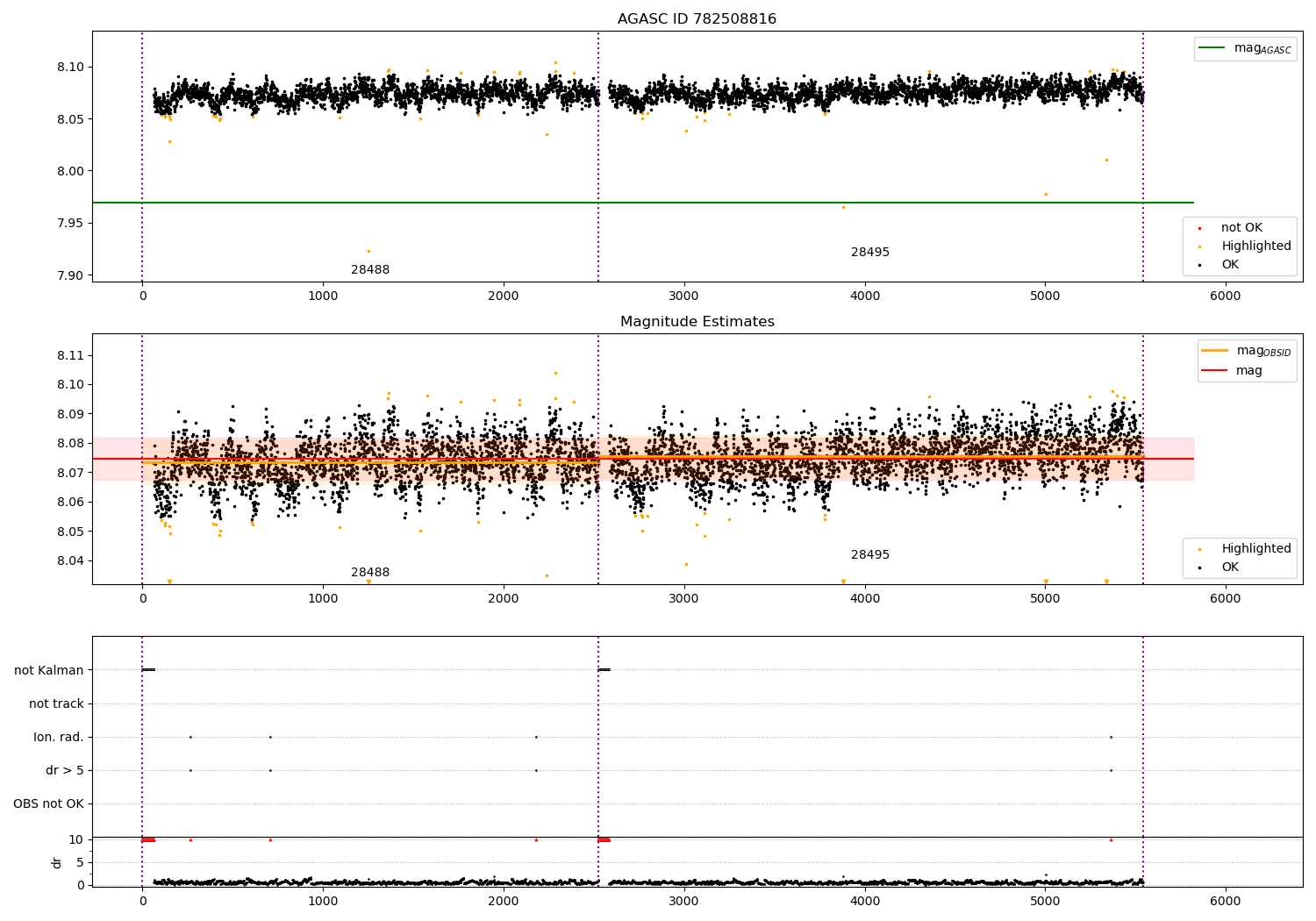This screenshot has height=921, width=1316.
Task: Click the rotated "dr" y-axis label
Action: click(57, 862)
